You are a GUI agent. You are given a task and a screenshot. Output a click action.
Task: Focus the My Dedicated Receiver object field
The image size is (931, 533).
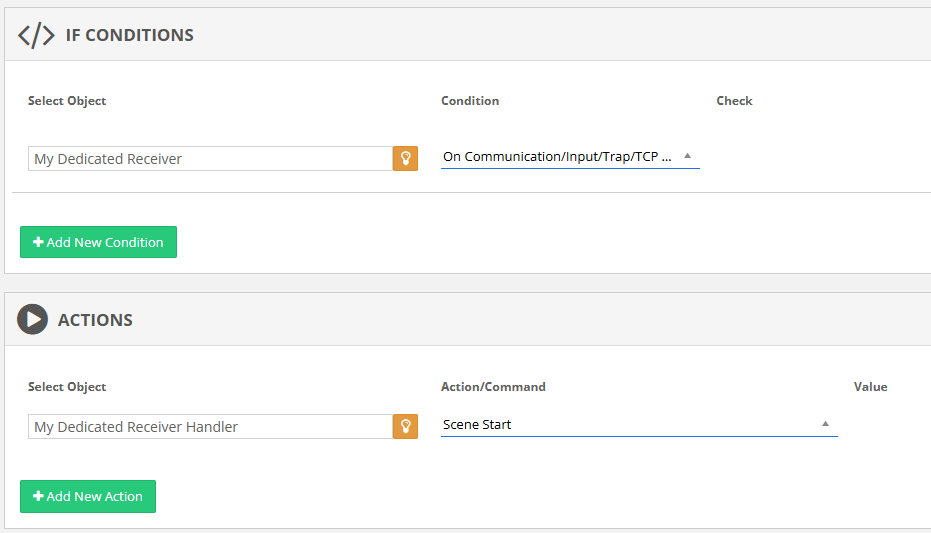coord(210,158)
